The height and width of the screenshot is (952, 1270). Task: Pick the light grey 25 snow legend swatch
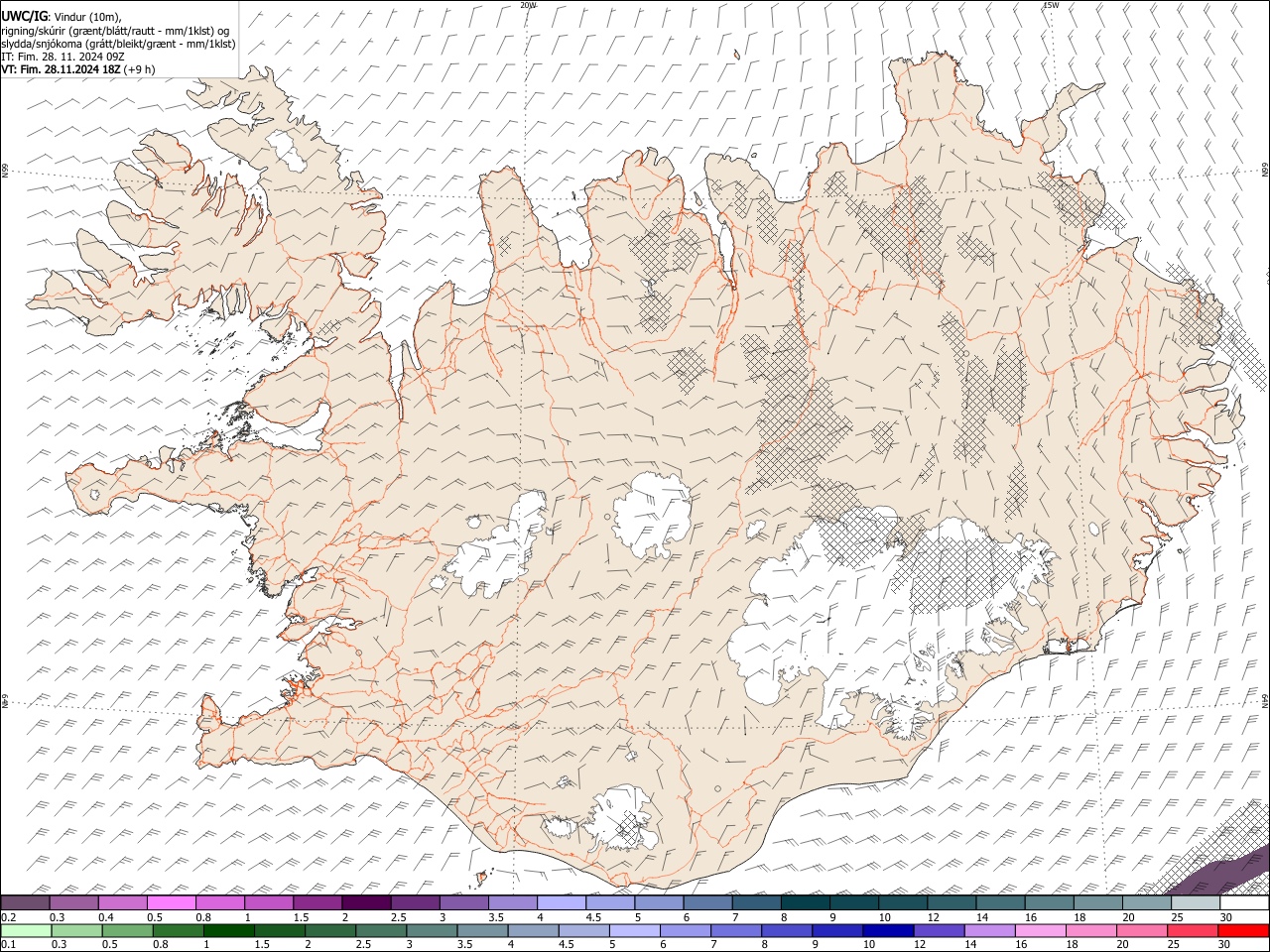(x=1196, y=903)
